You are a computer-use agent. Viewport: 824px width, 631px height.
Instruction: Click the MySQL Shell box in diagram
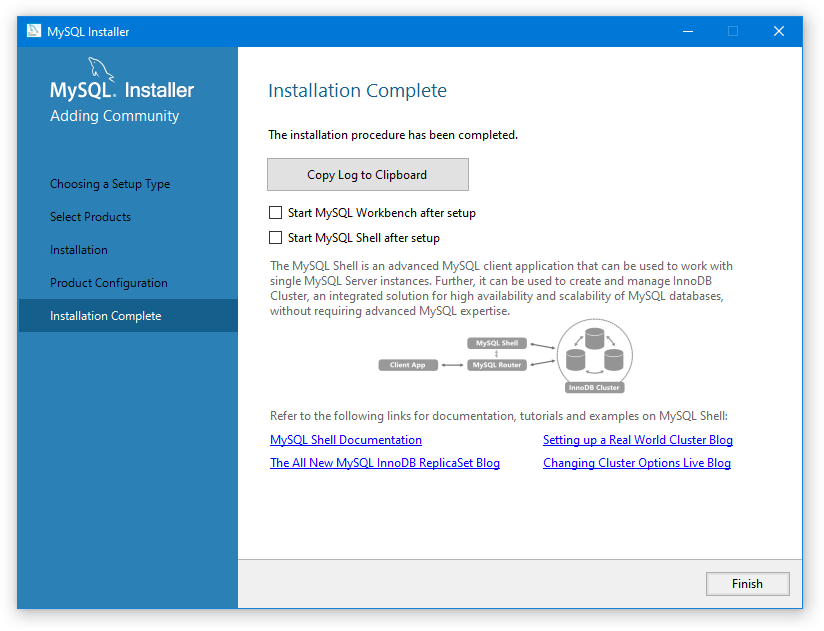[497, 343]
